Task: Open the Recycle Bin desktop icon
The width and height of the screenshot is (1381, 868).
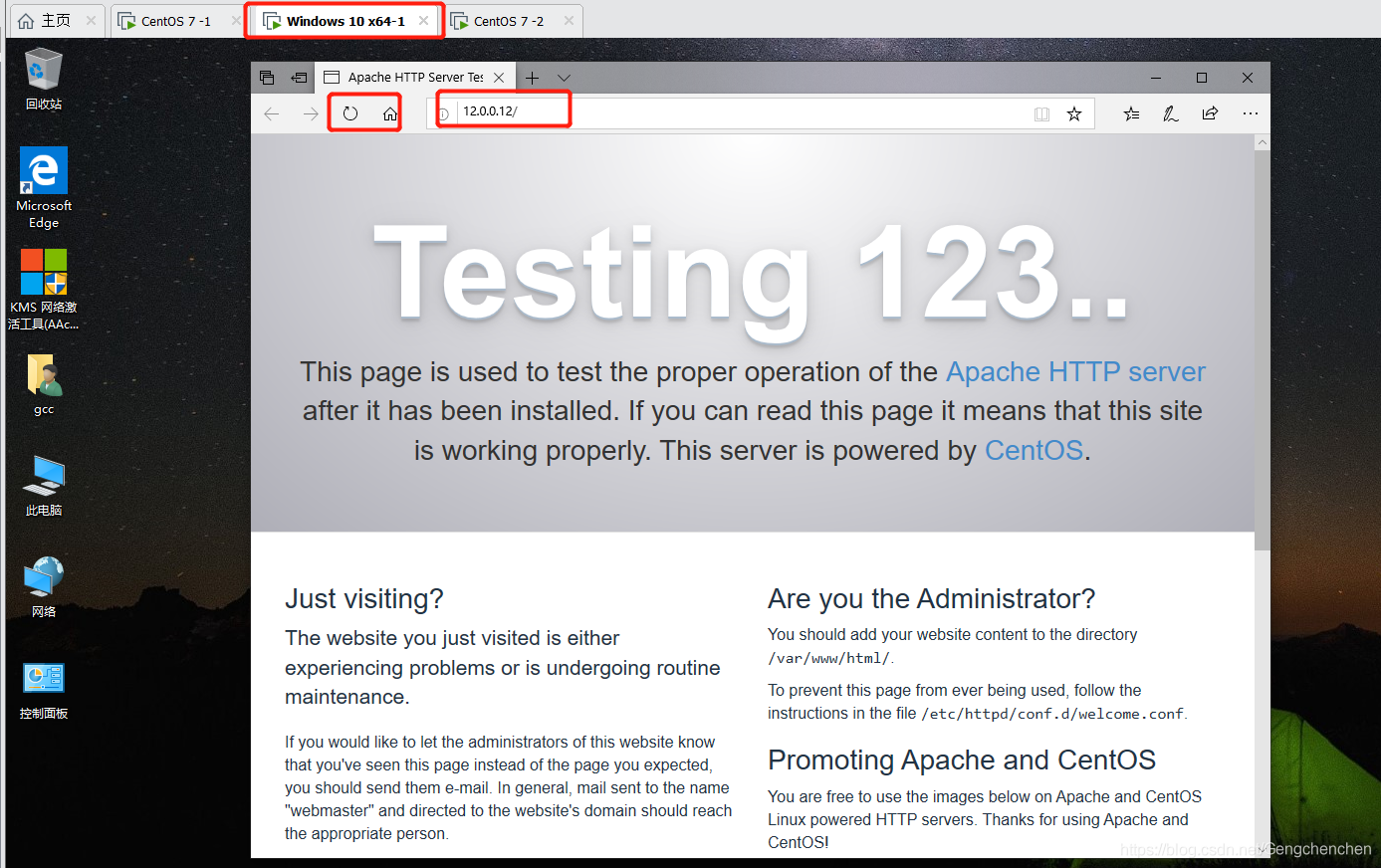Action: (x=44, y=79)
